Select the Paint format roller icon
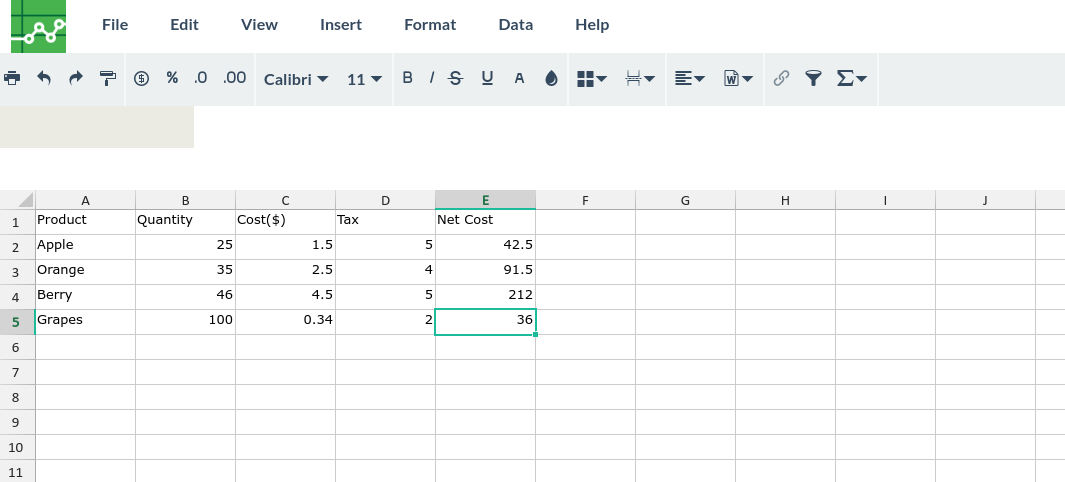 coord(108,79)
